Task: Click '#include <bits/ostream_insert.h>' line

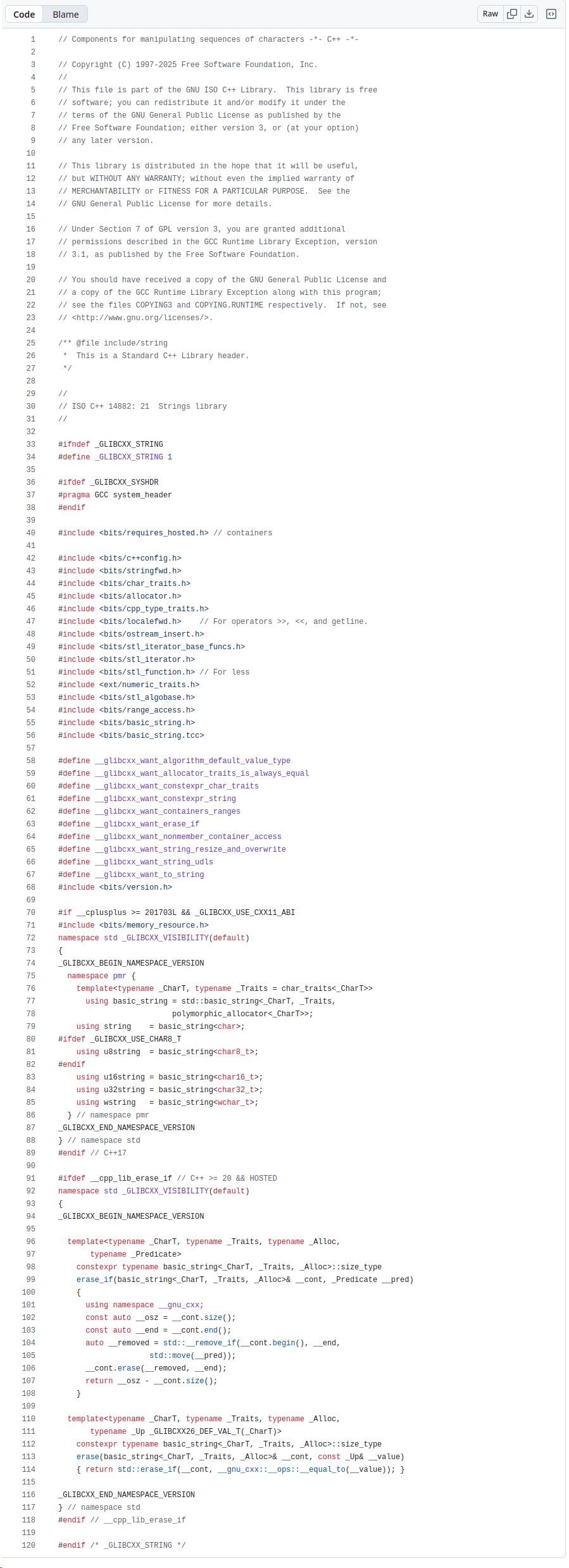Action: (131, 634)
